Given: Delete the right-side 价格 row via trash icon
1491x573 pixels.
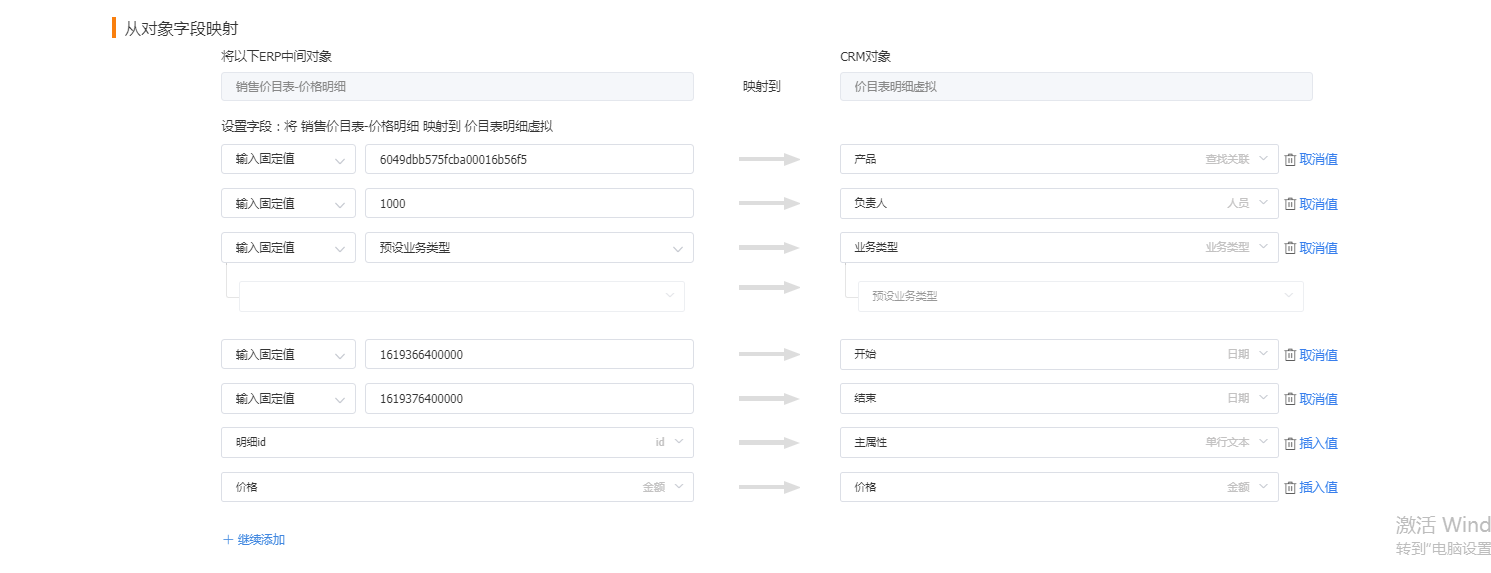Looking at the screenshot, I should coord(1290,486).
